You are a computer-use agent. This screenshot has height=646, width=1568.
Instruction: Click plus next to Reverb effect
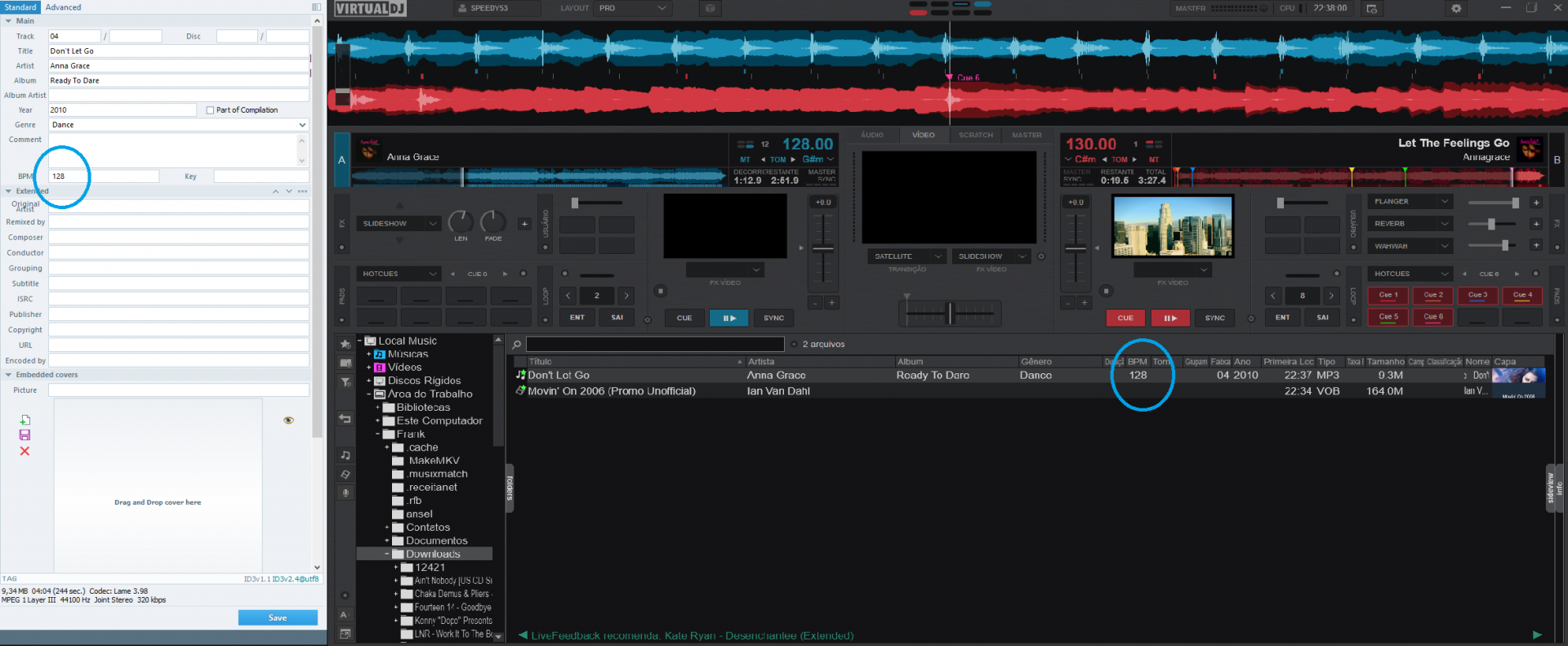1536,224
